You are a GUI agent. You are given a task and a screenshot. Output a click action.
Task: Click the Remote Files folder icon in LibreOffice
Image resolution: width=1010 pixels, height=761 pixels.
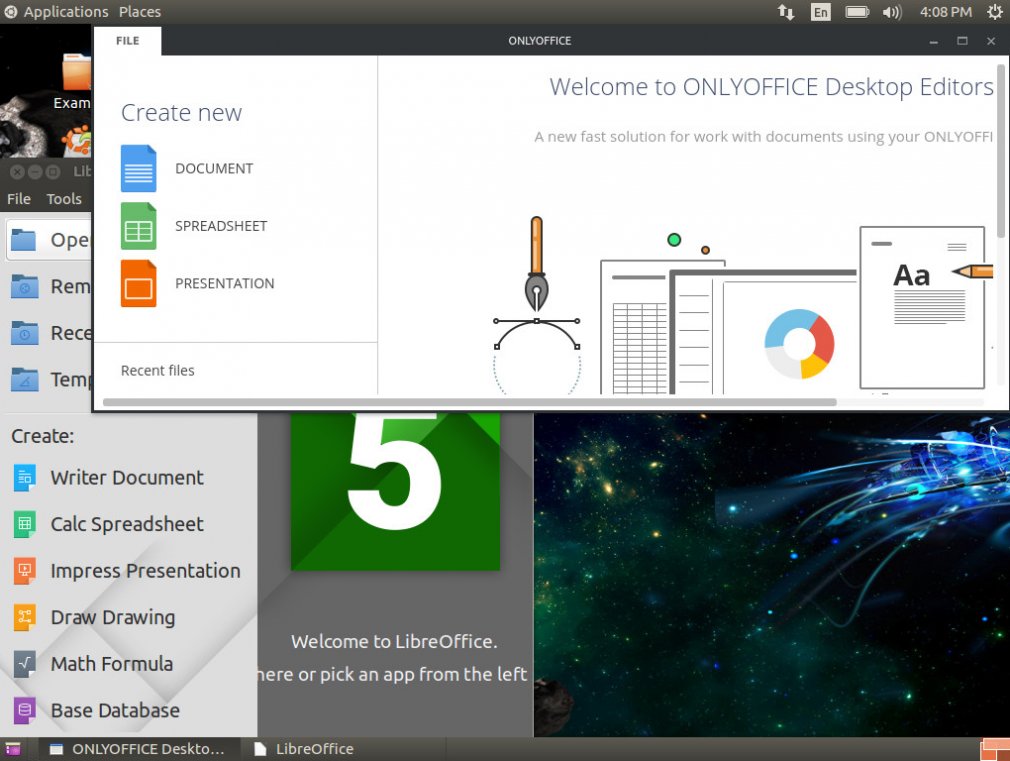click(x=24, y=286)
